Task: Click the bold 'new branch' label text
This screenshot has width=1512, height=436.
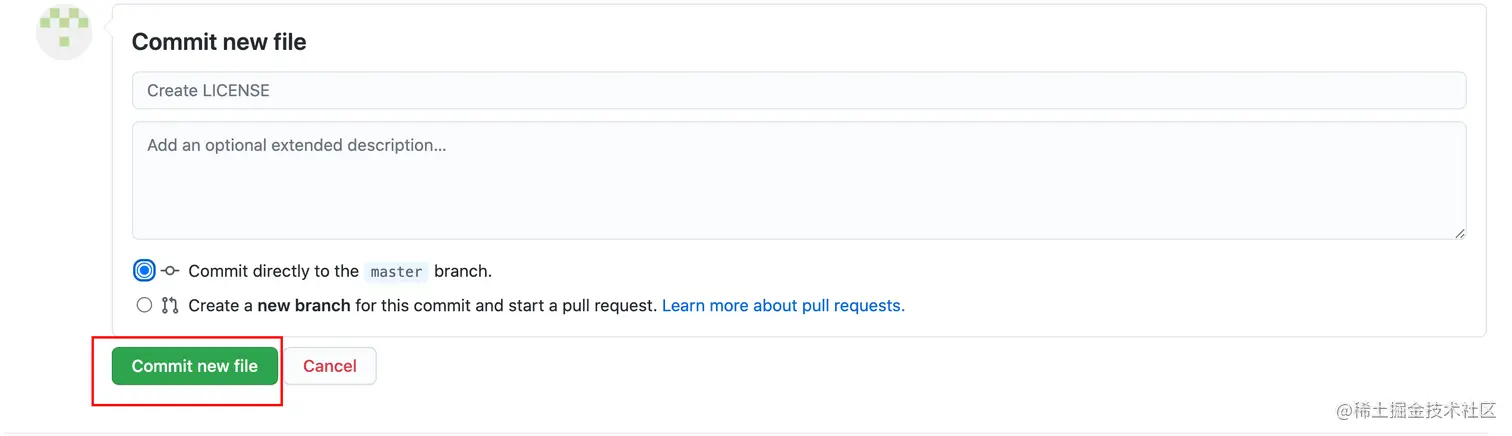Action: click(304, 305)
